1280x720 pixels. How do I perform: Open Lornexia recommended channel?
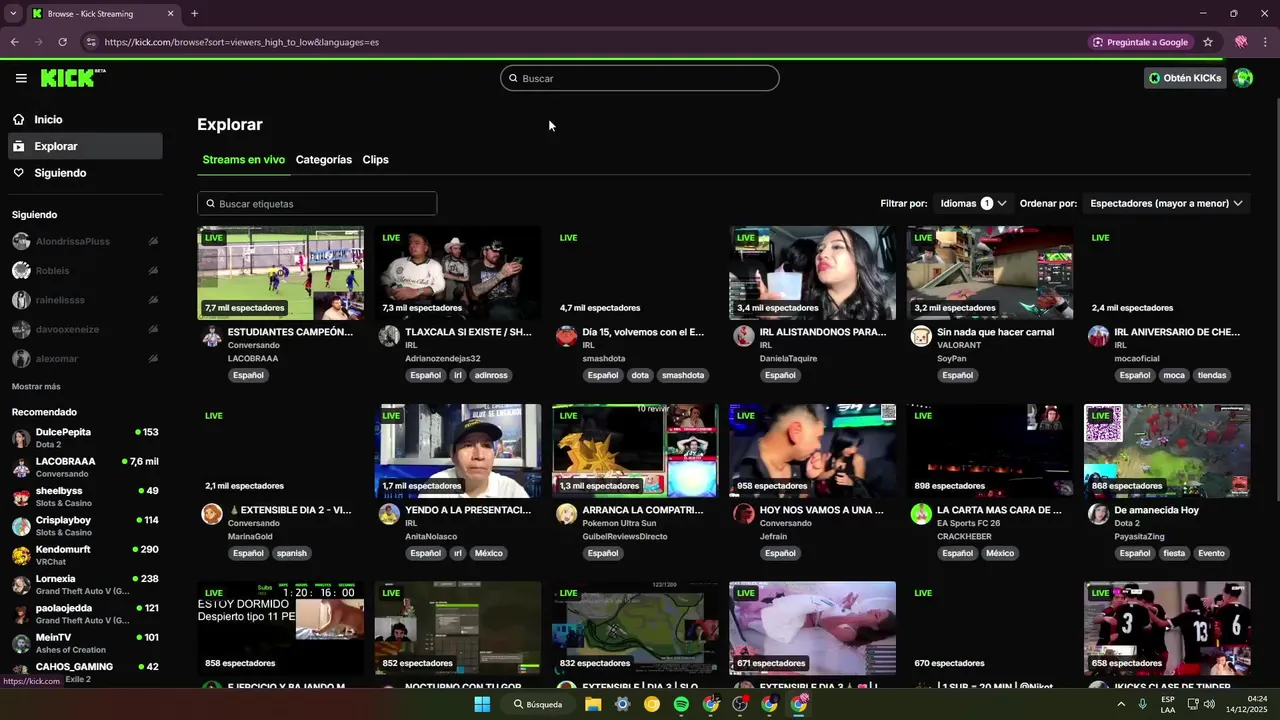click(85, 584)
